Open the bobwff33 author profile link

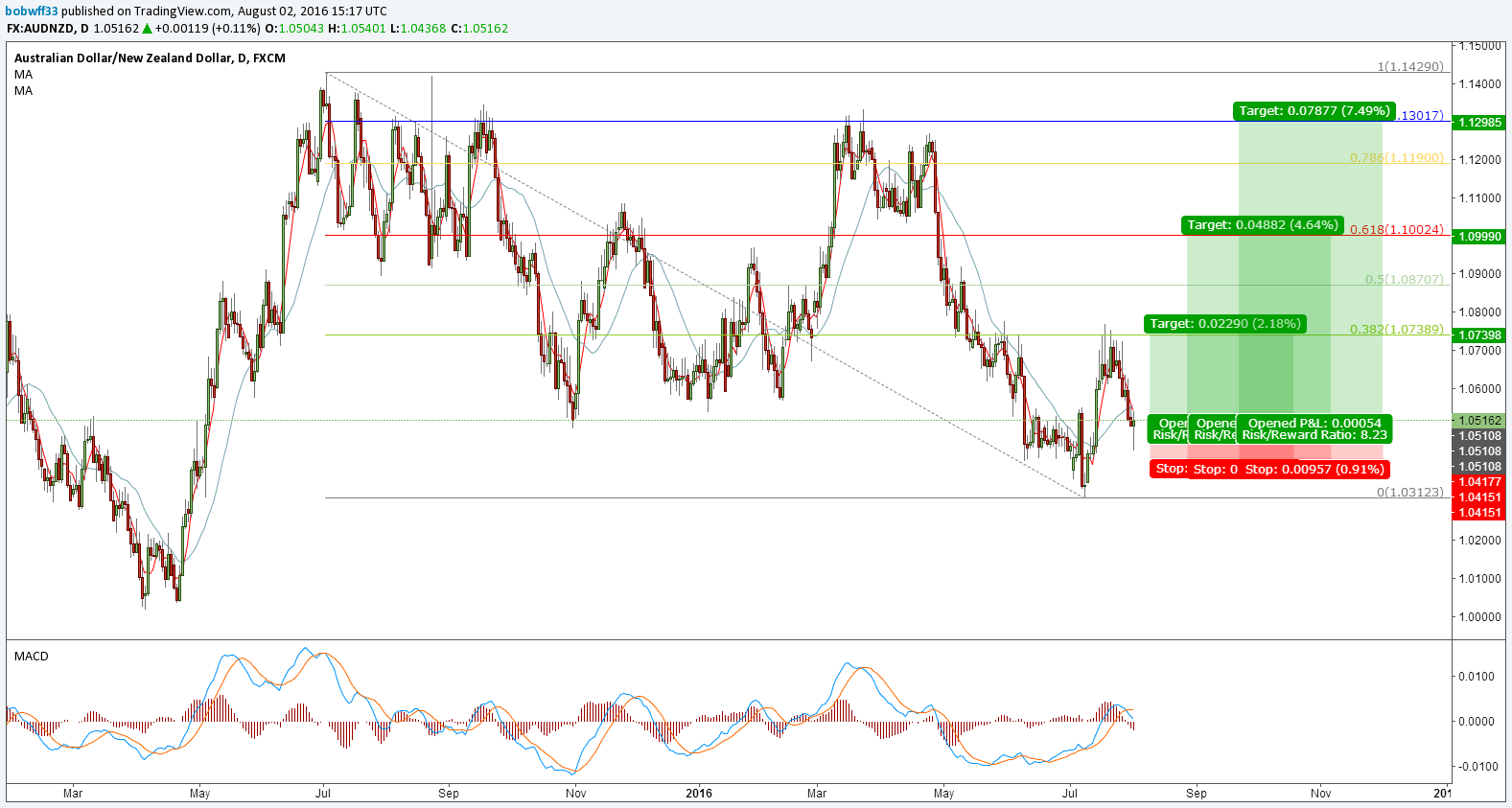point(32,12)
